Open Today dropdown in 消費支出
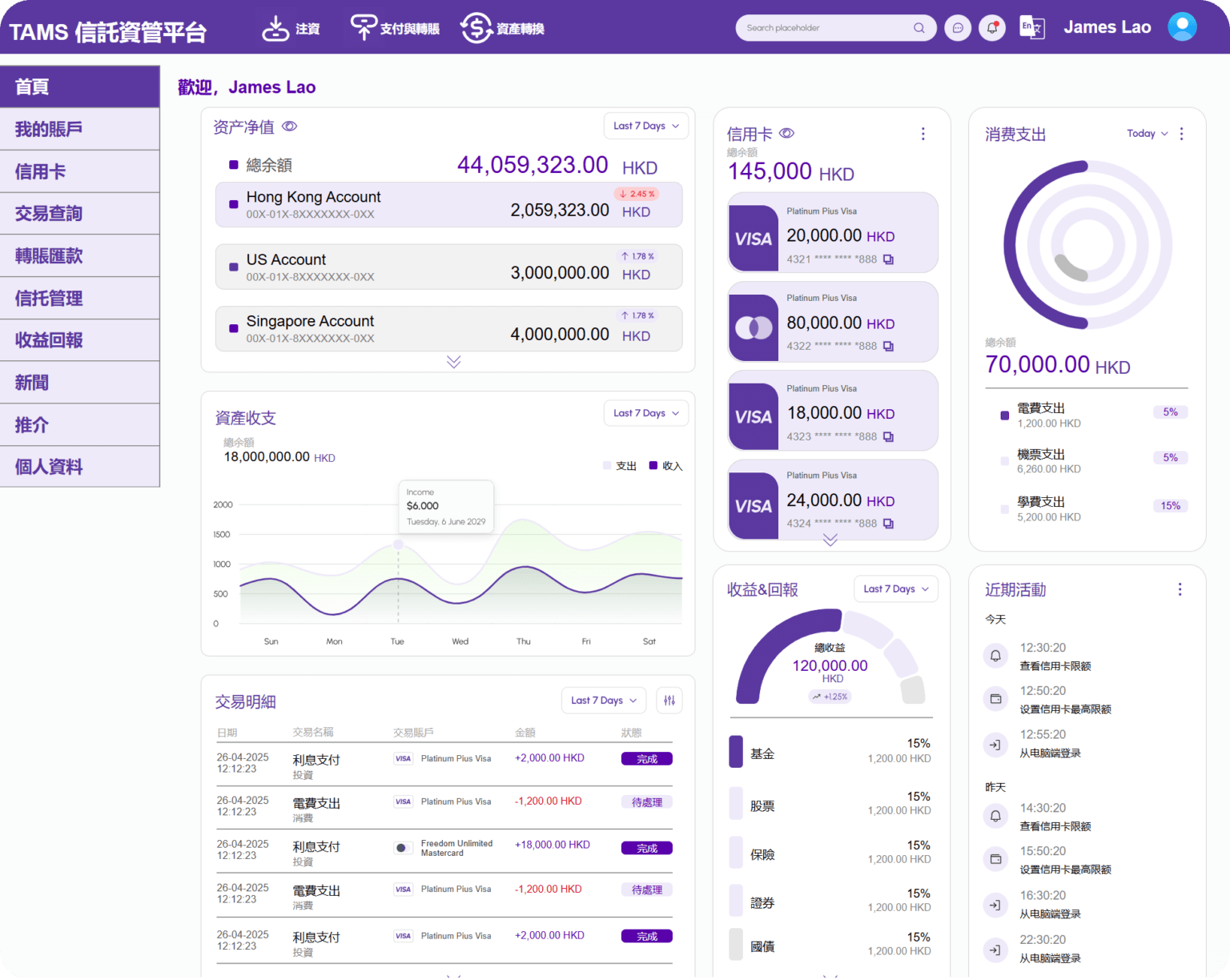This screenshot has width=1230, height=980. [x=1147, y=134]
